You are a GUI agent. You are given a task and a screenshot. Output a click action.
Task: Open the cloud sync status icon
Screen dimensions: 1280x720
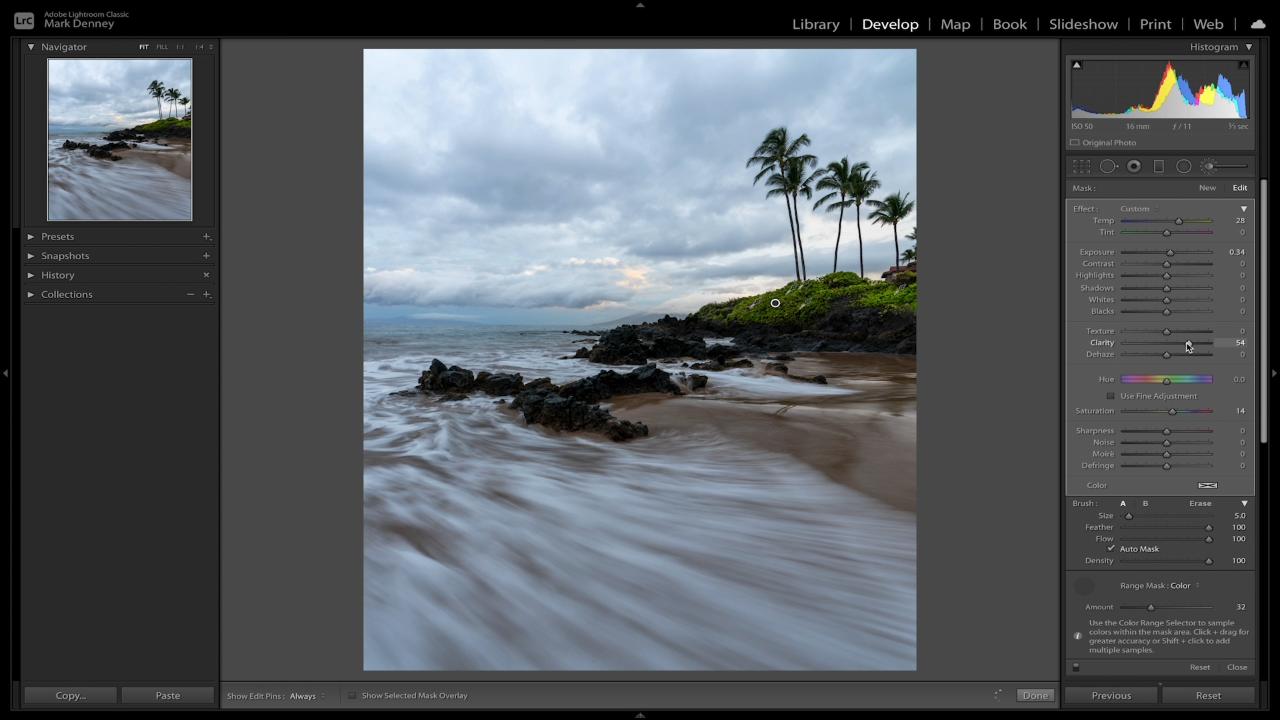pyautogui.click(x=1258, y=24)
